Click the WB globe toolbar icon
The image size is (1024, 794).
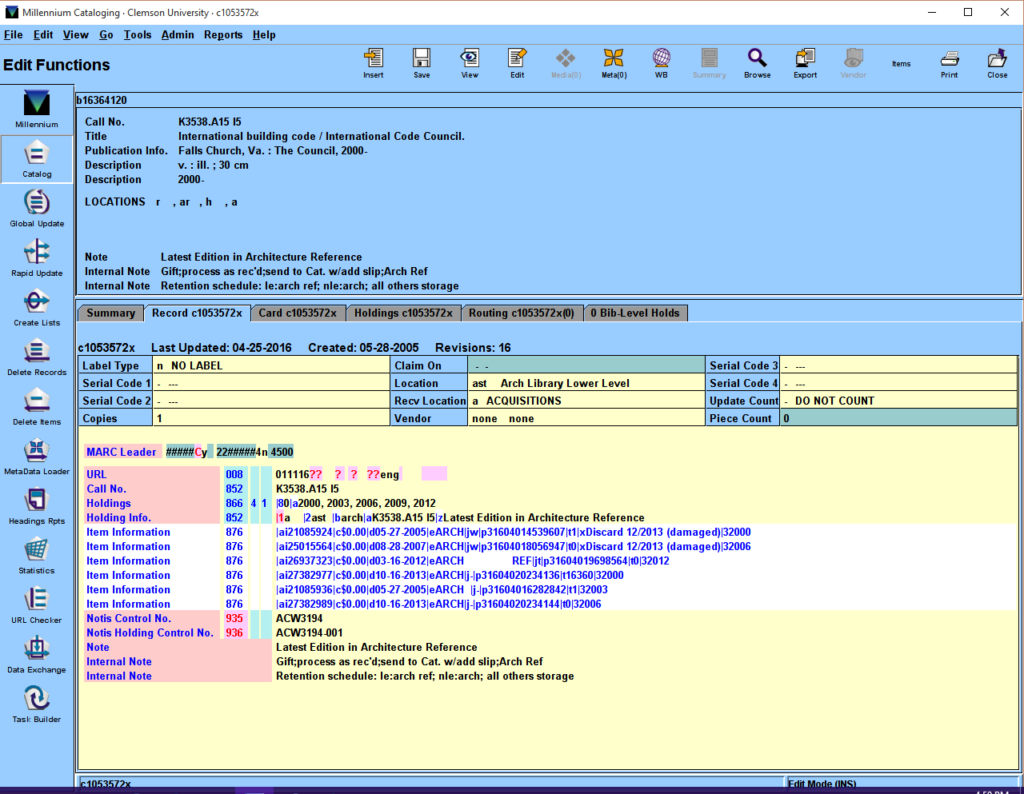click(x=661, y=62)
